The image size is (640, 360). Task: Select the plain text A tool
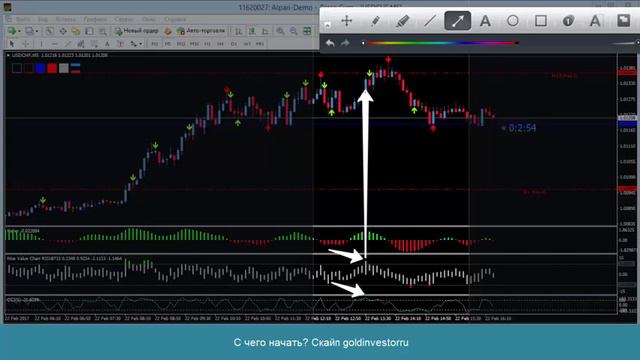pyautogui.click(x=485, y=21)
